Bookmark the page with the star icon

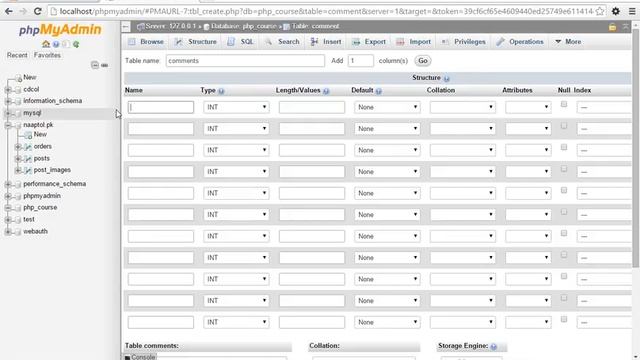pos(600,11)
